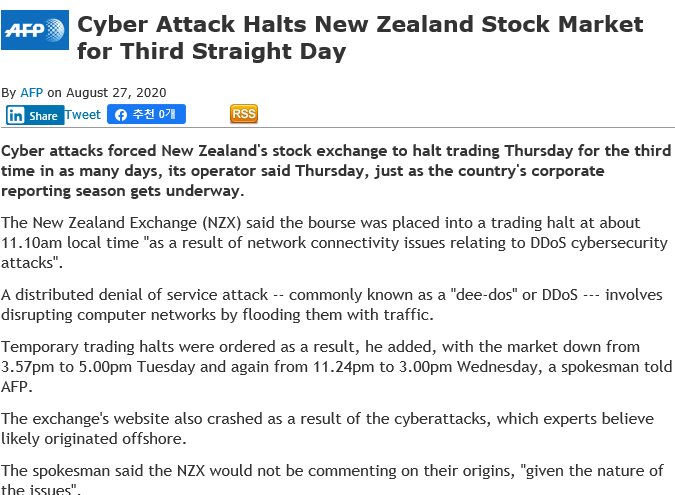Click the spokesman NZX origins paragraph

pyautogui.click(x=332, y=480)
